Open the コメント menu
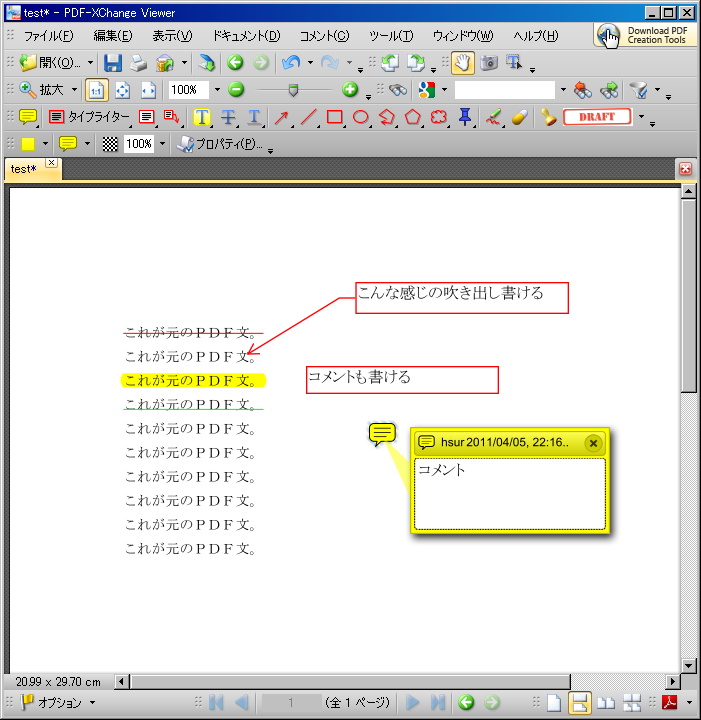 [324, 36]
